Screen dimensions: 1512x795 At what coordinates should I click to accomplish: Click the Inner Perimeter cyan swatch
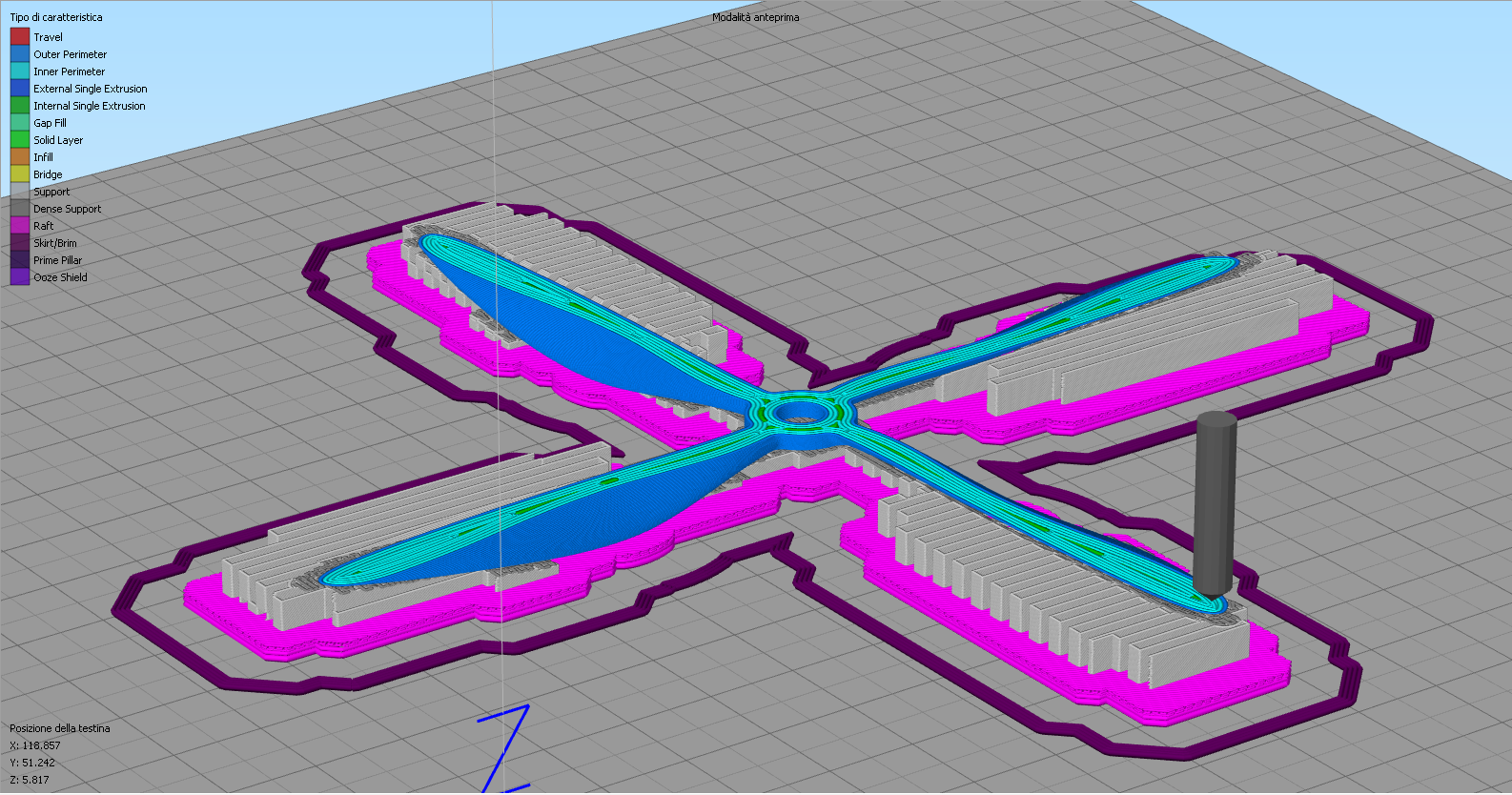click(20, 71)
